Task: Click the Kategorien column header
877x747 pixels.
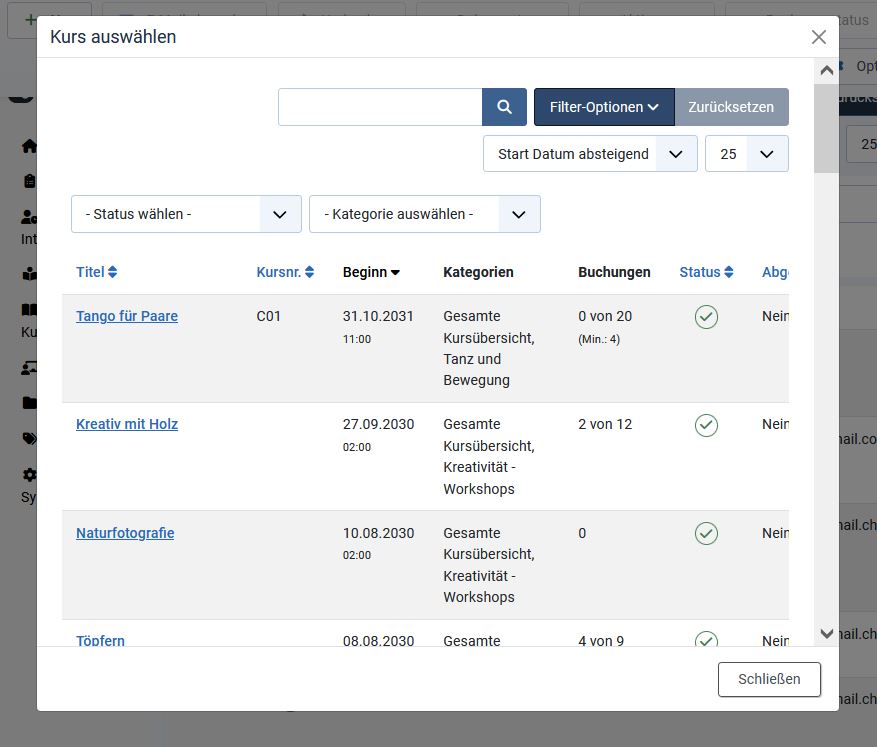Action: pyautogui.click(x=478, y=272)
